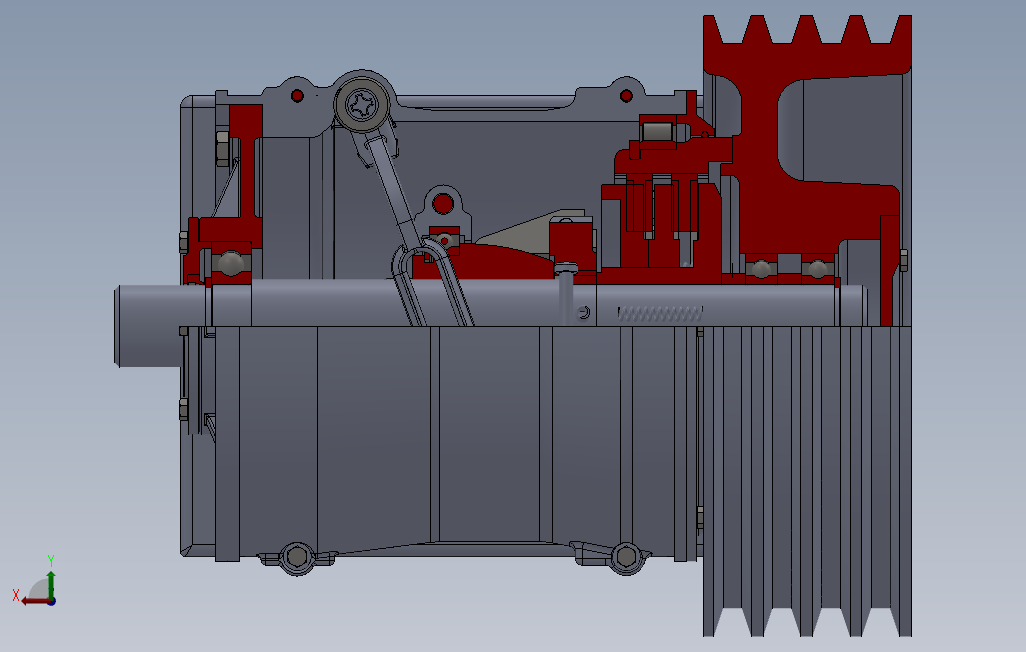Select the coil spring inside the shaft
The width and height of the screenshot is (1026, 652).
coord(660,314)
